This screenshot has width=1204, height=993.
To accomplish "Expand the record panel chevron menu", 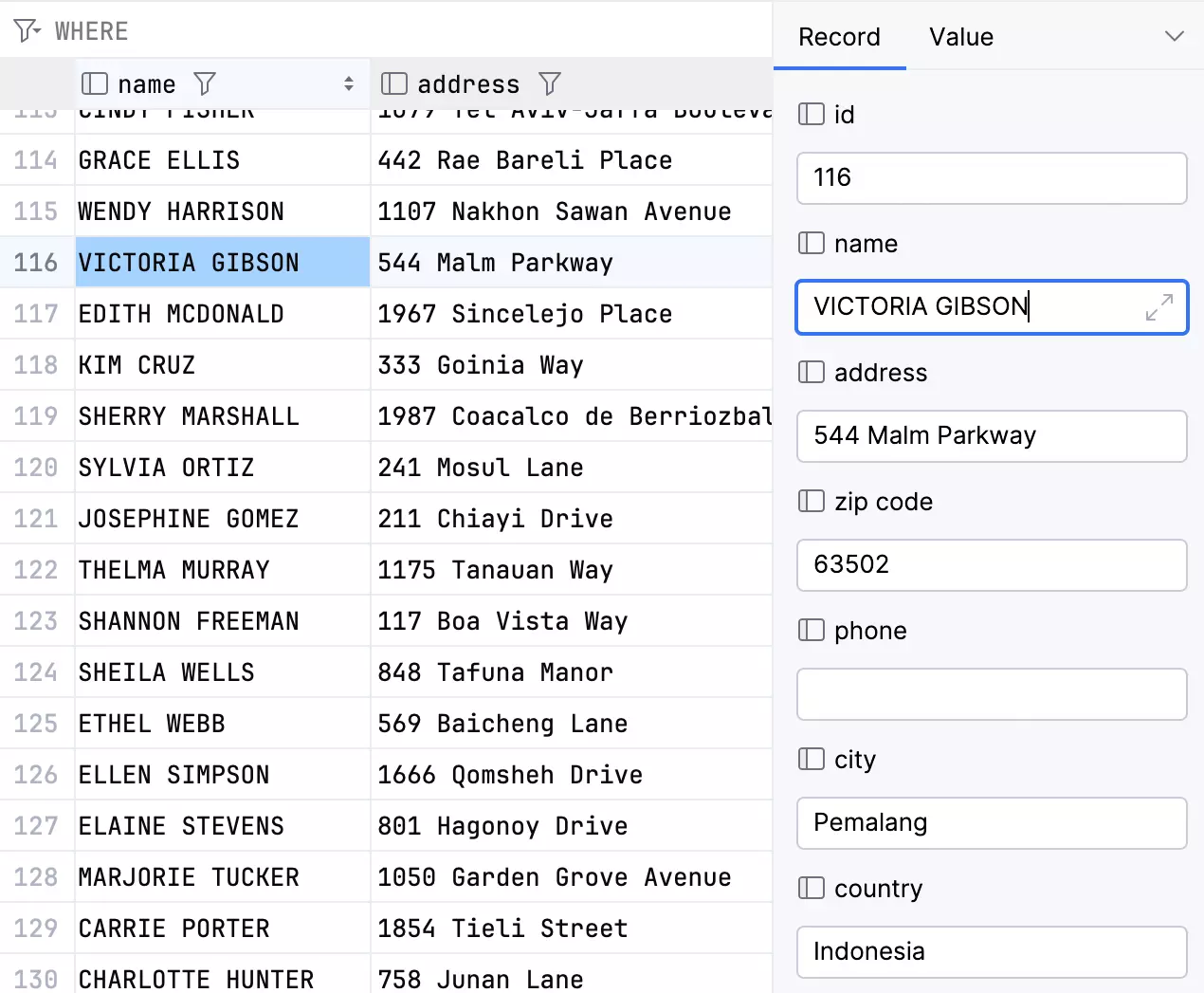I will (1174, 37).
